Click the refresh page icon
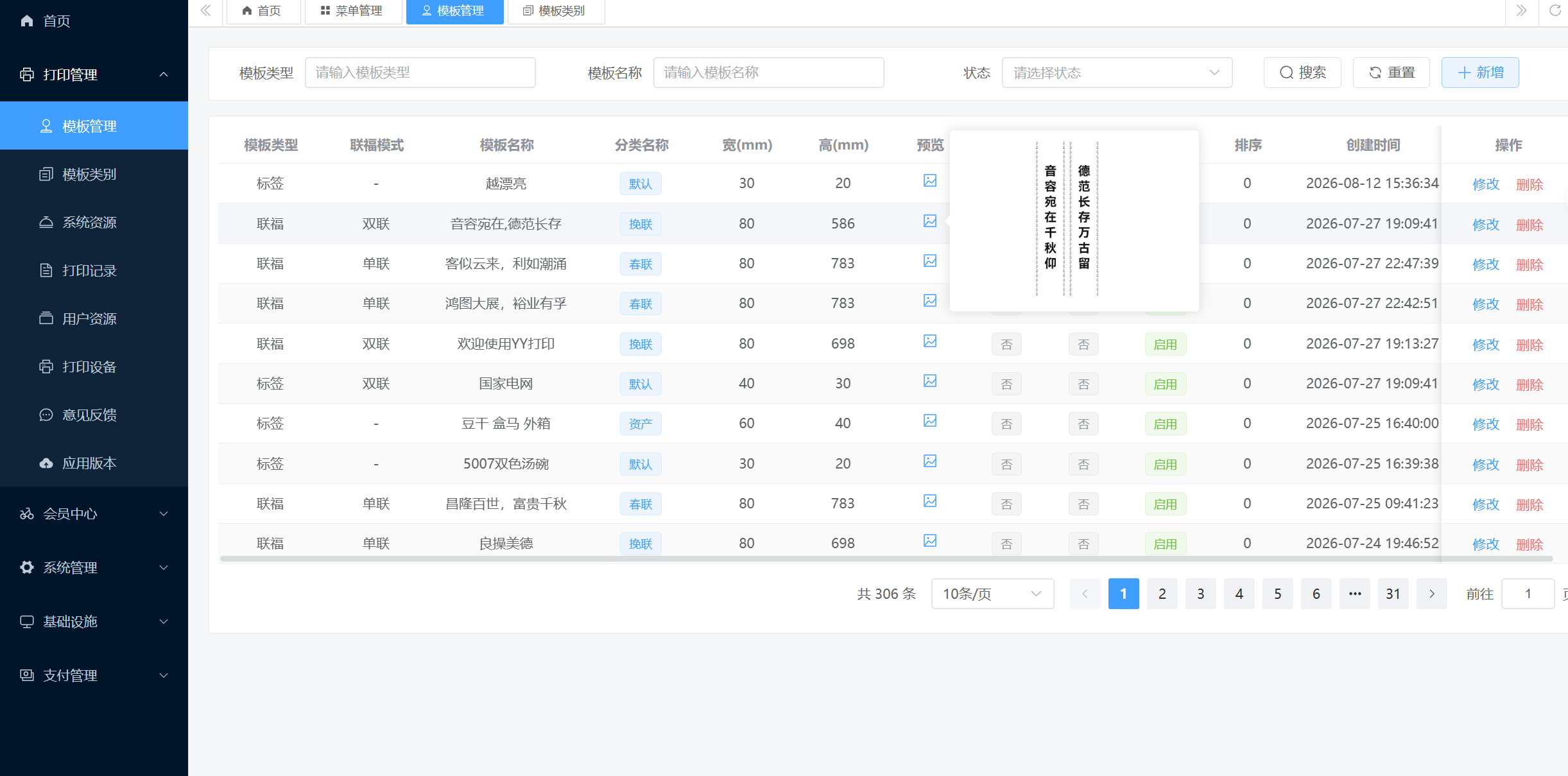Screen dimensions: 1568x776 coord(1555,10)
